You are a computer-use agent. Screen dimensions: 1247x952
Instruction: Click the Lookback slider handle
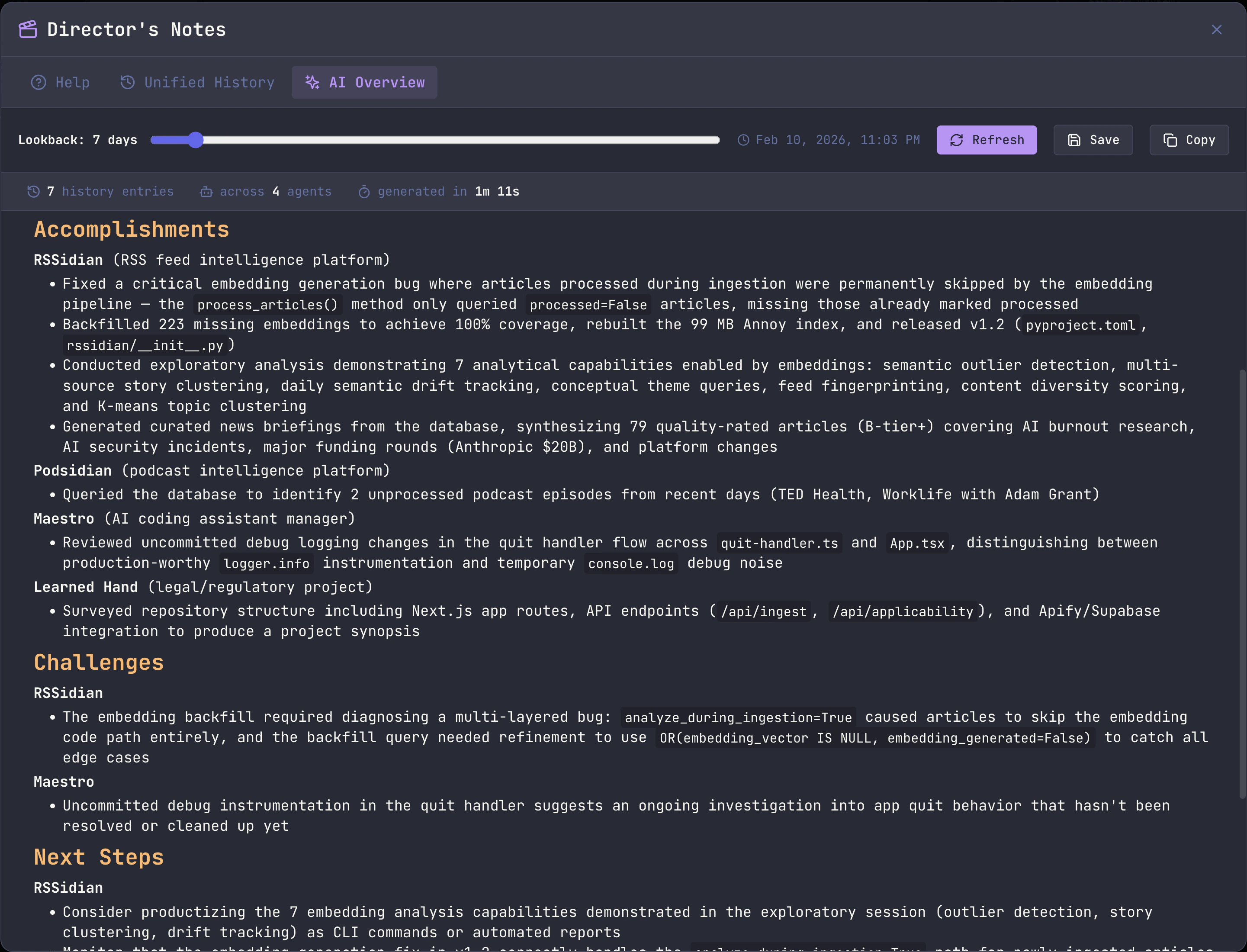(x=196, y=140)
